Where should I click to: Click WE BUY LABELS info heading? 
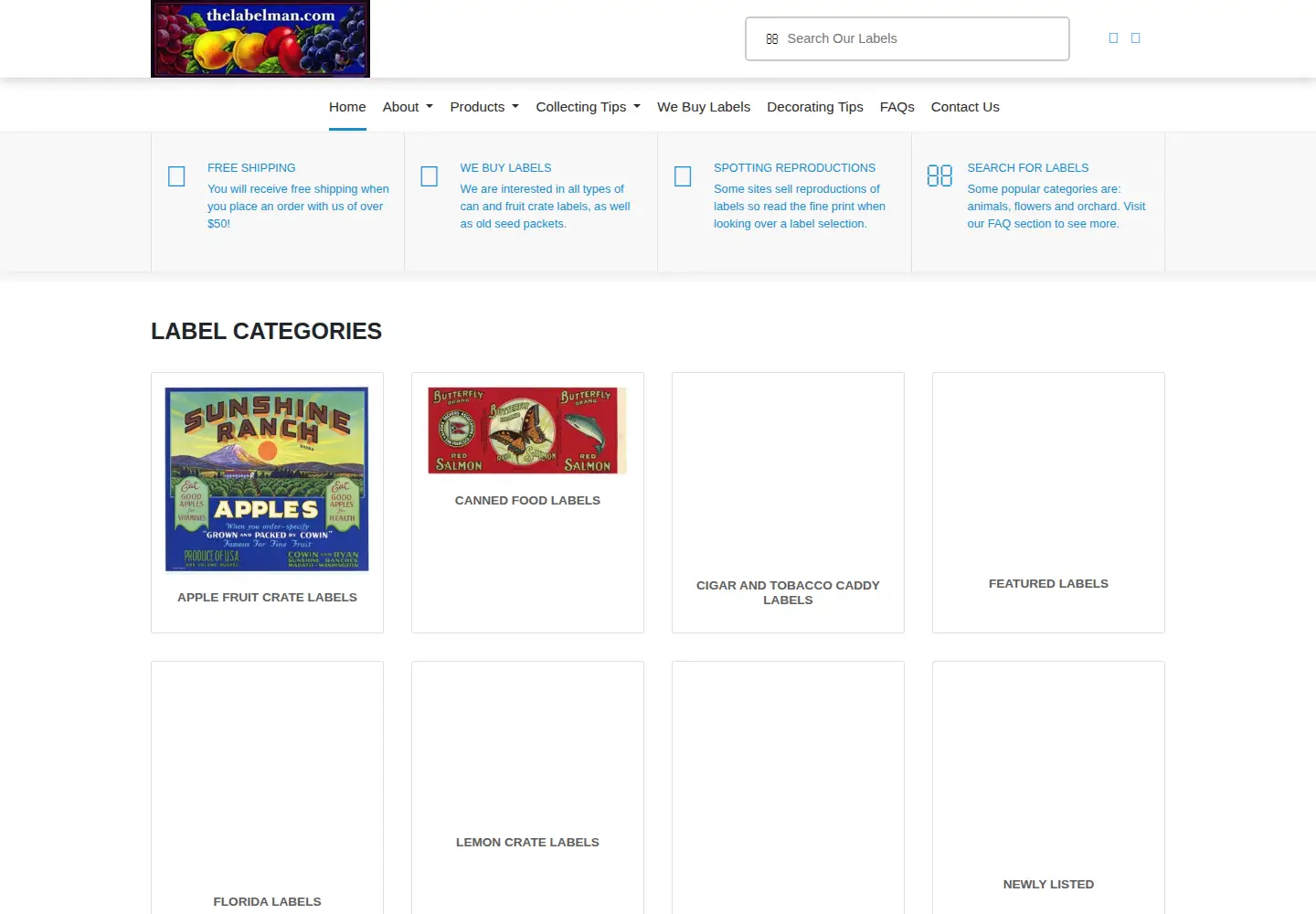click(x=505, y=168)
